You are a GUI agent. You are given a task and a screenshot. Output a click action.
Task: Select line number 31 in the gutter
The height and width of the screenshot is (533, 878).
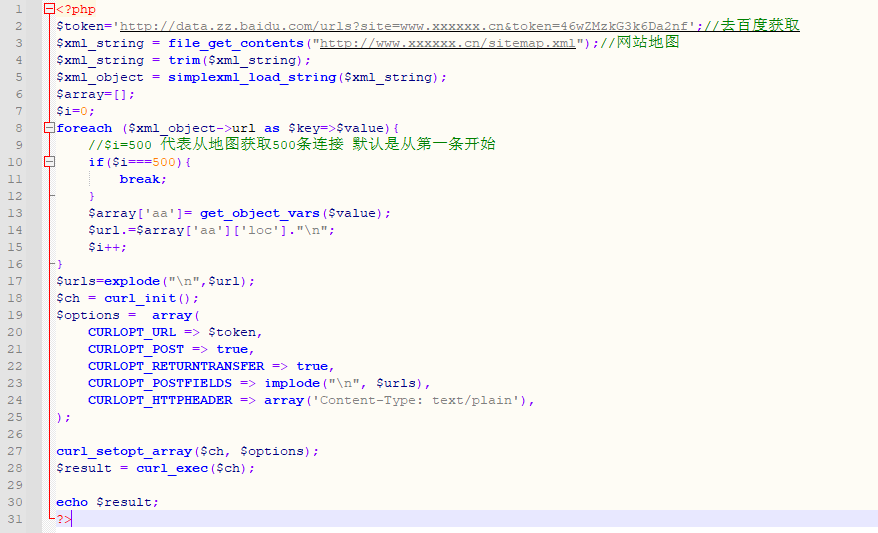pyautogui.click(x=16, y=519)
